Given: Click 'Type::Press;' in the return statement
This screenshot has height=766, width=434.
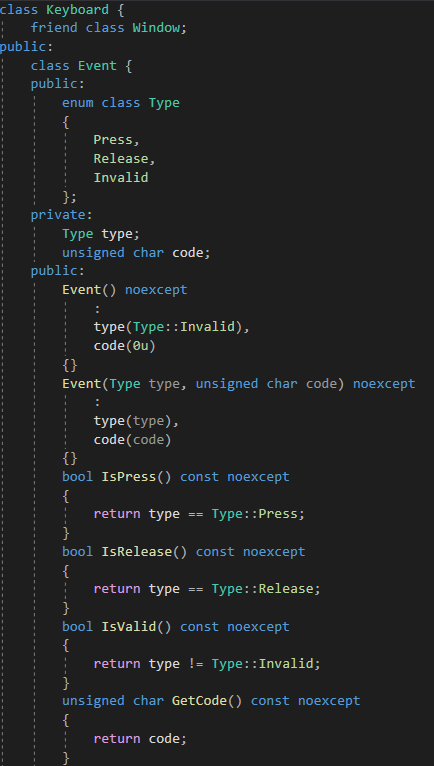Looking at the screenshot, I should tap(258, 514).
